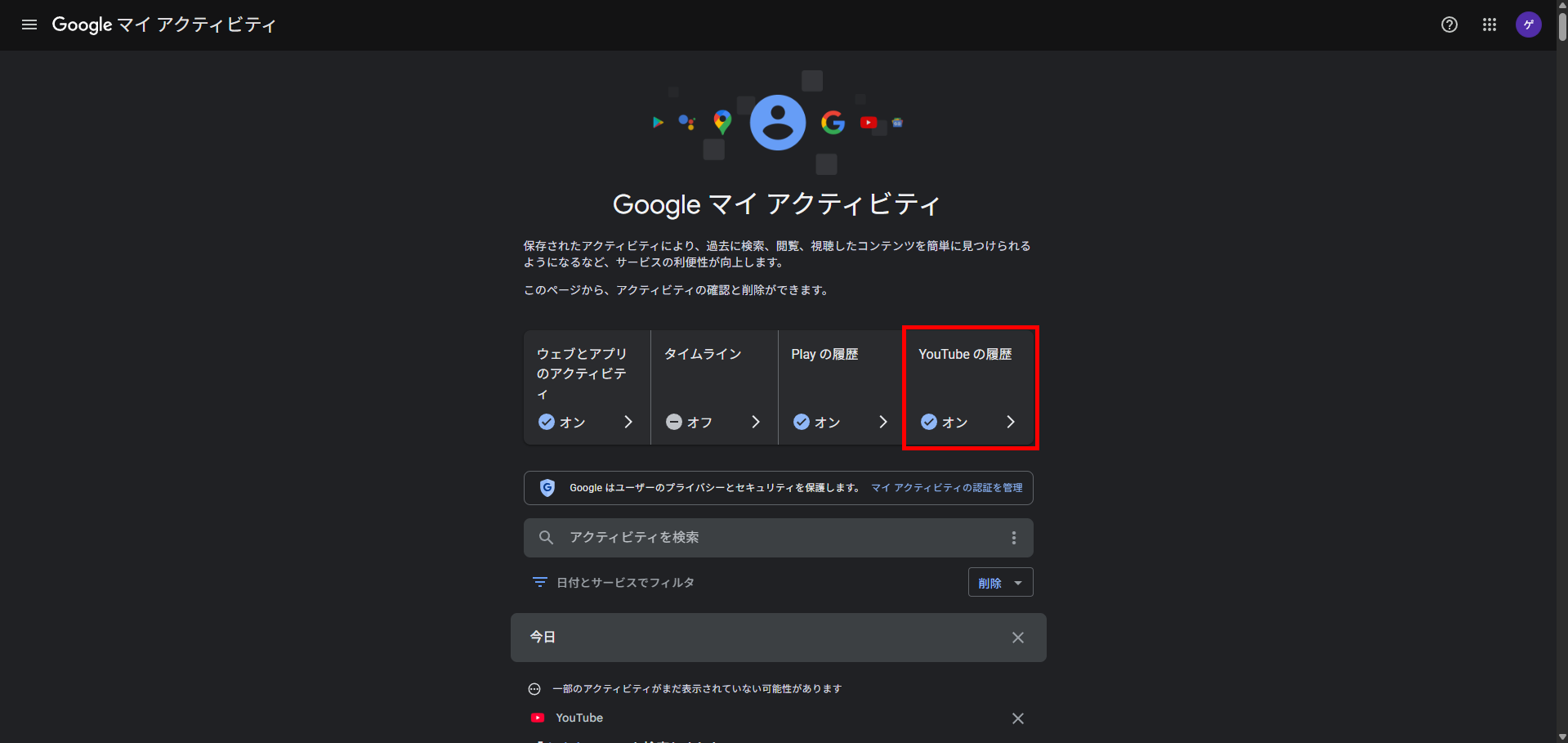Click the オン status on YouTube の履歴
Image resolution: width=1568 pixels, height=743 pixels.
point(945,422)
